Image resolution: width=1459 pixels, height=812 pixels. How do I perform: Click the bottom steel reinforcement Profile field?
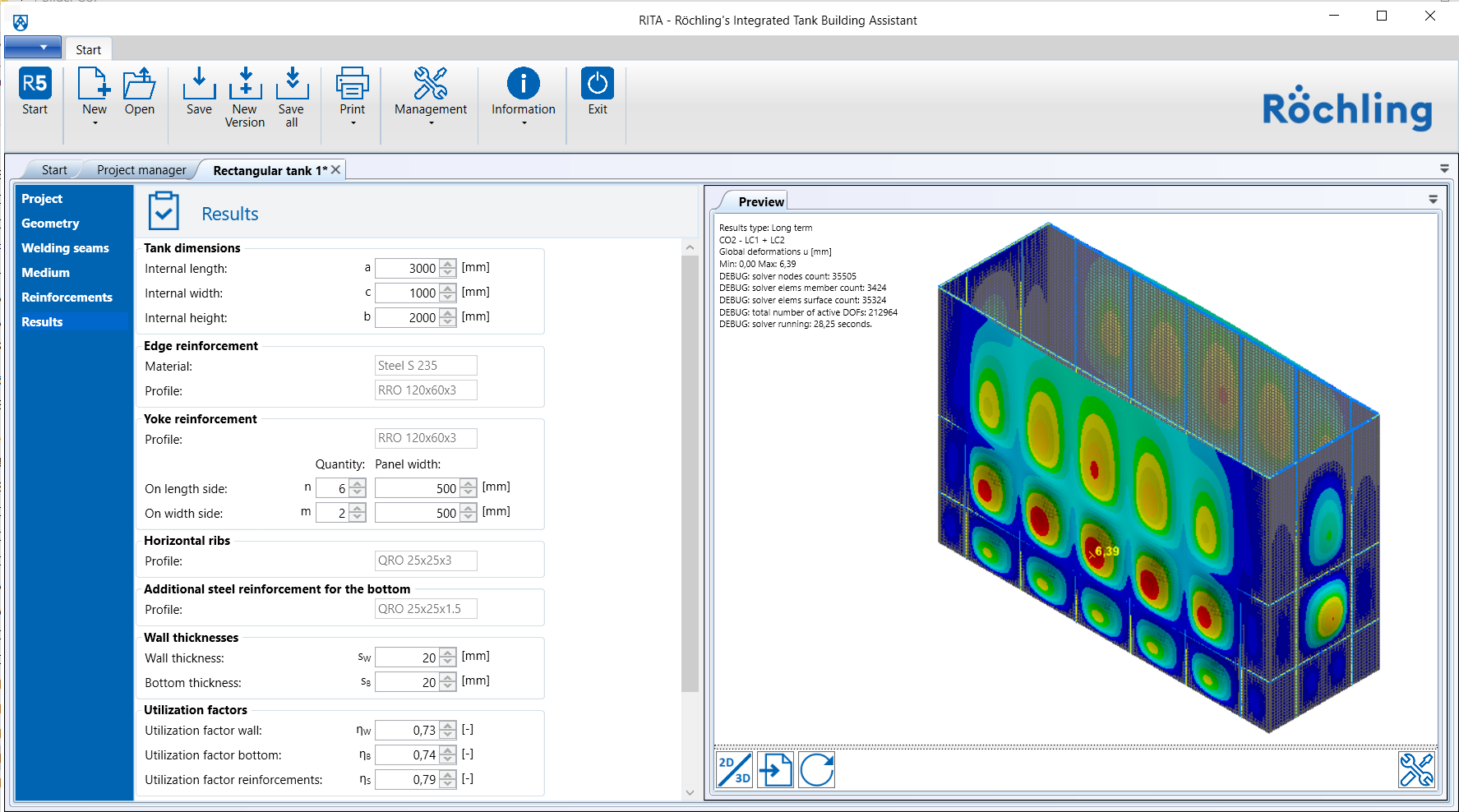pos(426,609)
